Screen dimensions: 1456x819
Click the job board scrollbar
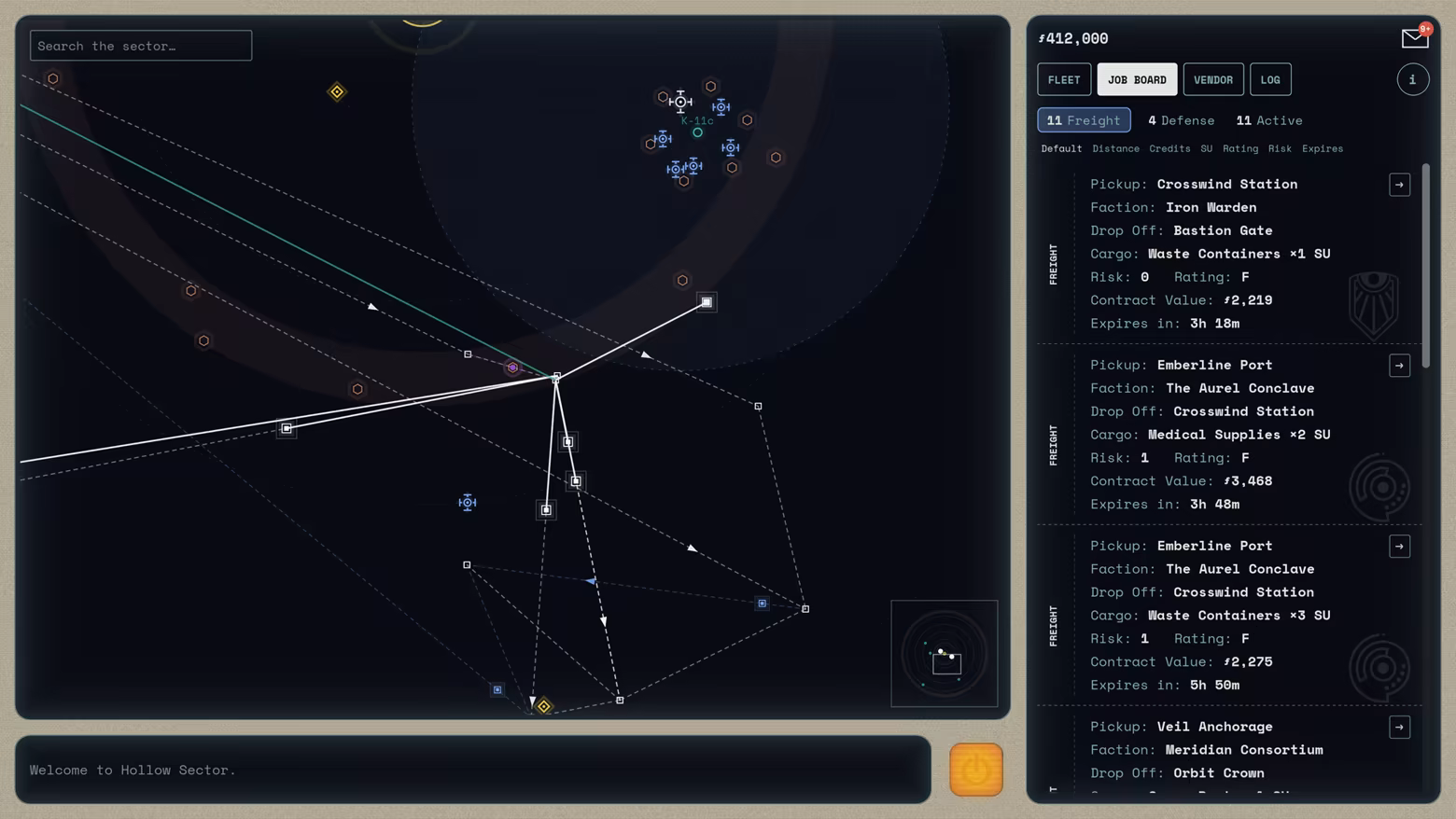click(x=1425, y=266)
